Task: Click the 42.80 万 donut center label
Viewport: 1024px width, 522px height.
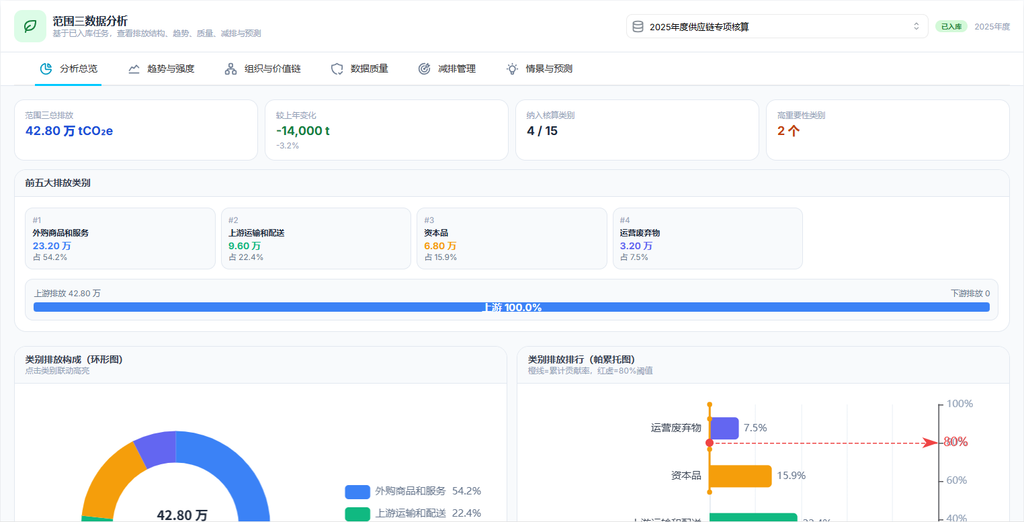Action: 182,515
